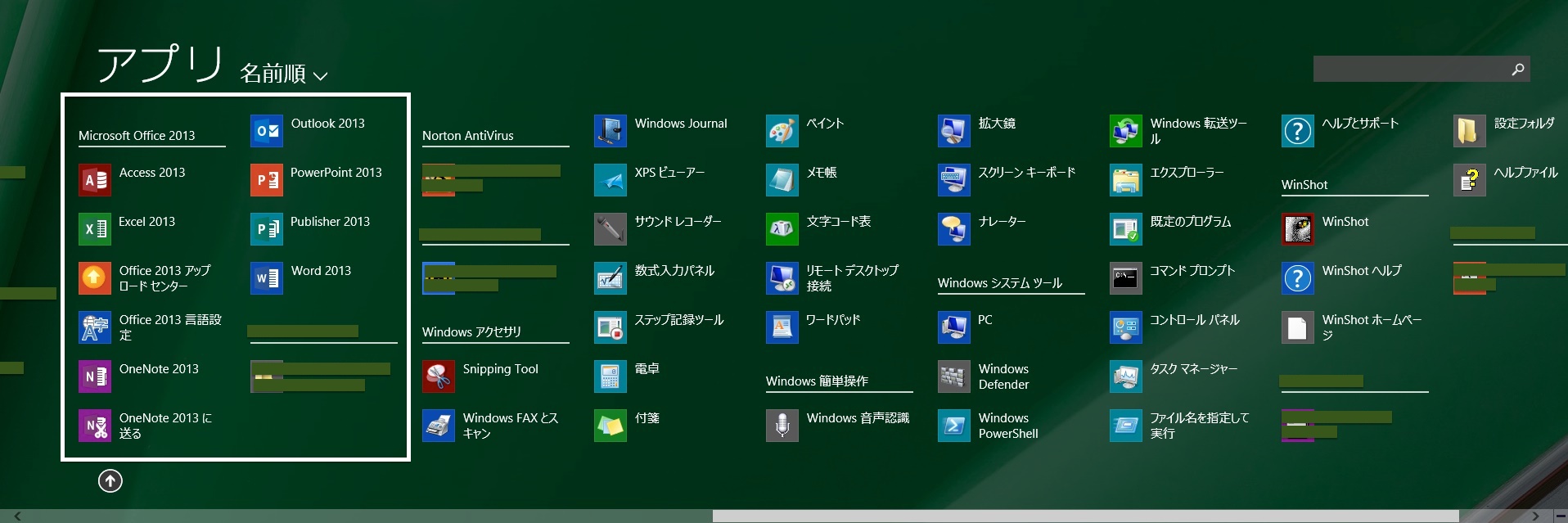Open Run dialog (ファイル名を指定して実行) icon
This screenshot has height=523, width=1568.
coord(1126,426)
